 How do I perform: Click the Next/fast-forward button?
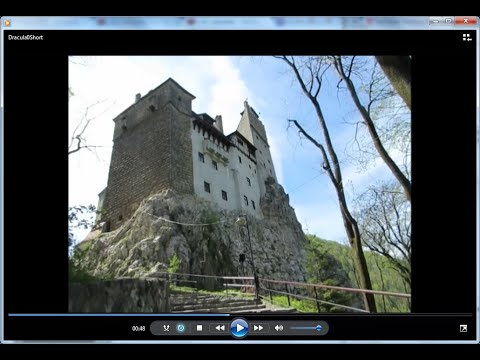tap(259, 328)
